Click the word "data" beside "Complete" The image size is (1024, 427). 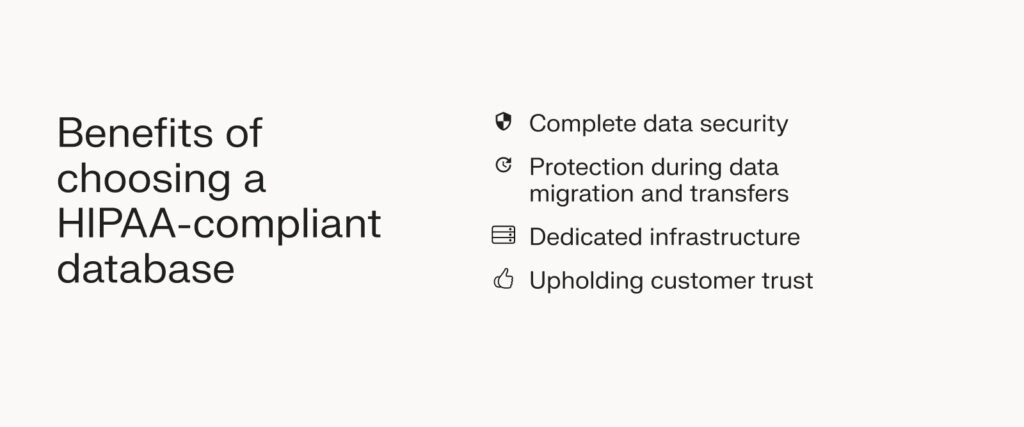click(661, 124)
